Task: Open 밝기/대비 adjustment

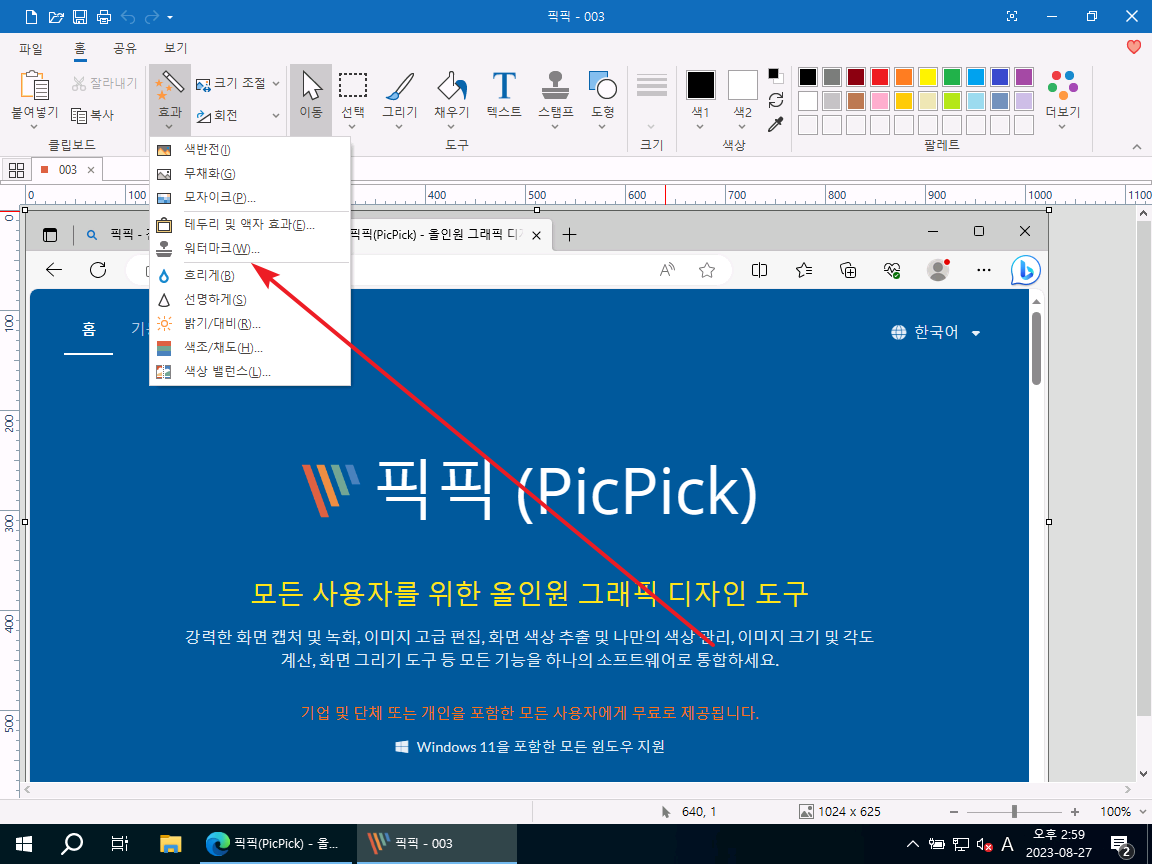Action: [x=250, y=323]
